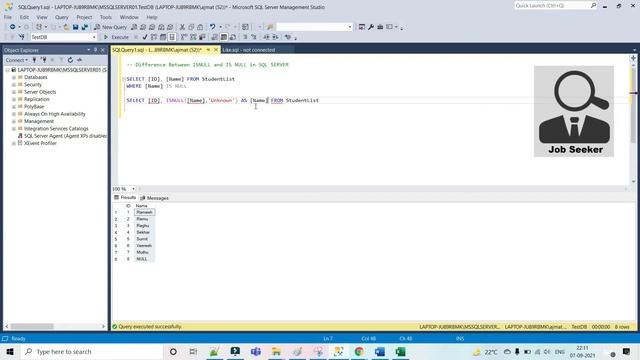Select Integration Services Catalogs node

(56, 129)
